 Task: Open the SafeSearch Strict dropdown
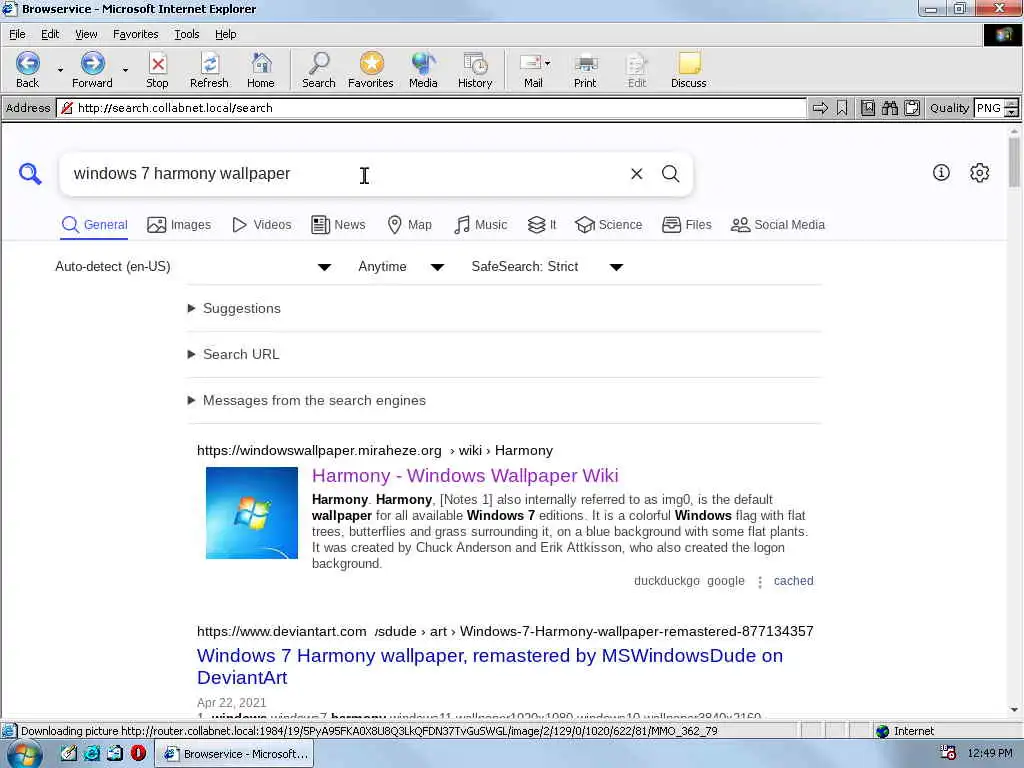pyautogui.click(x=547, y=266)
